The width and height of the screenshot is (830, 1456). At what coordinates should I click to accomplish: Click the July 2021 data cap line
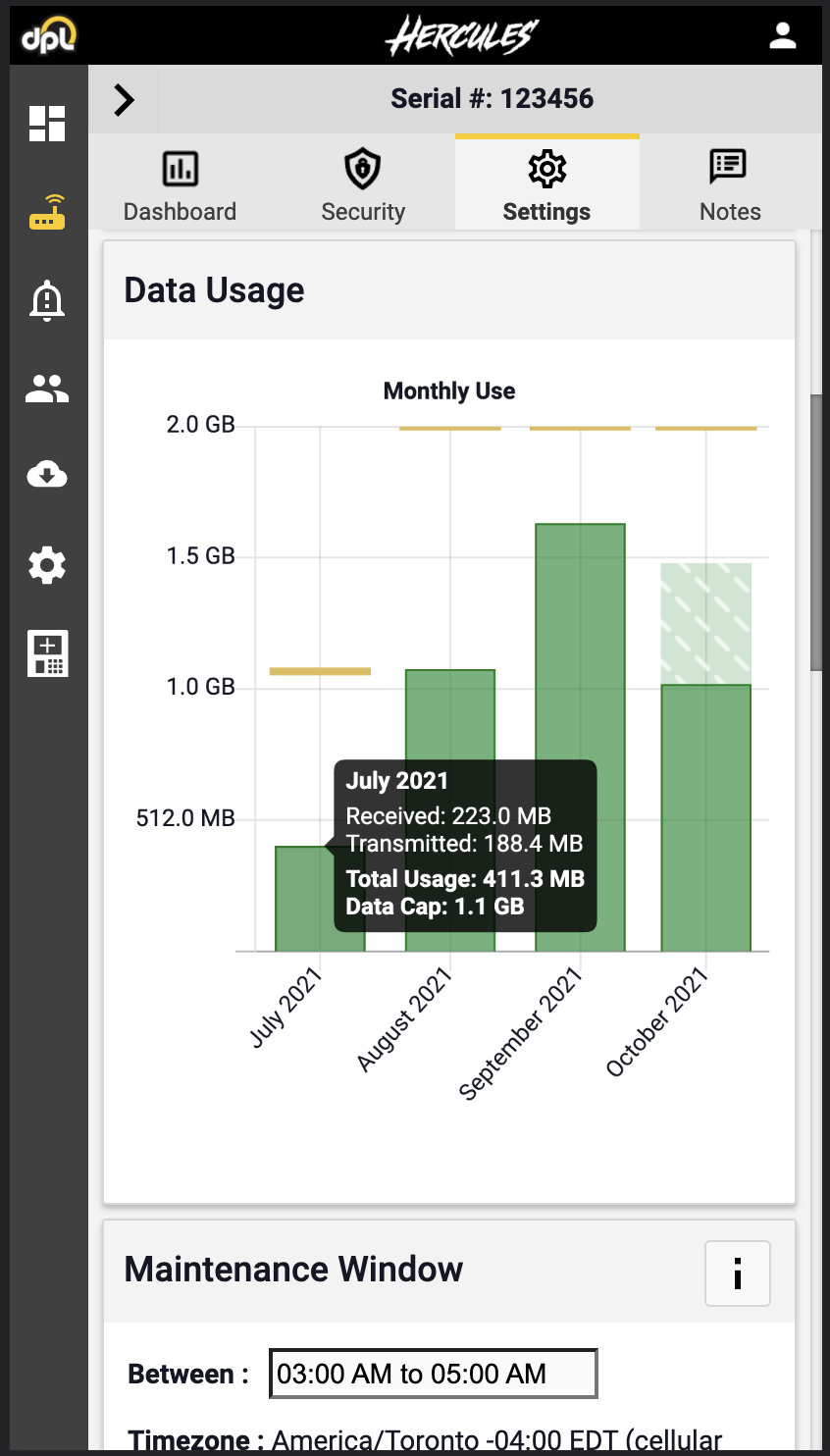(x=320, y=671)
